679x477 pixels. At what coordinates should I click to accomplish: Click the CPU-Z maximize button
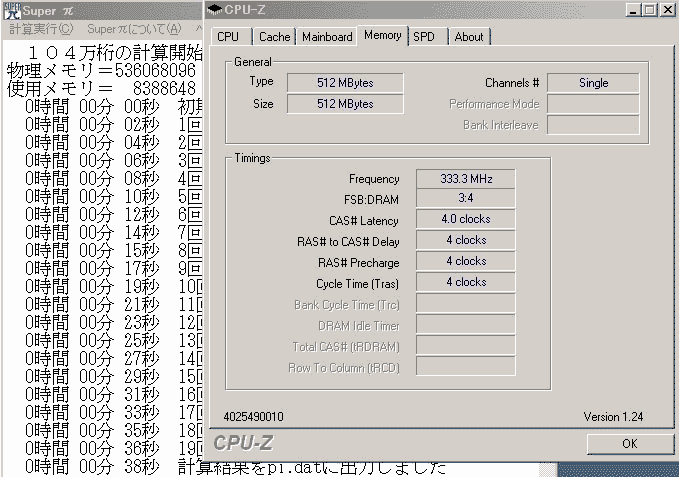pos(649,10)
